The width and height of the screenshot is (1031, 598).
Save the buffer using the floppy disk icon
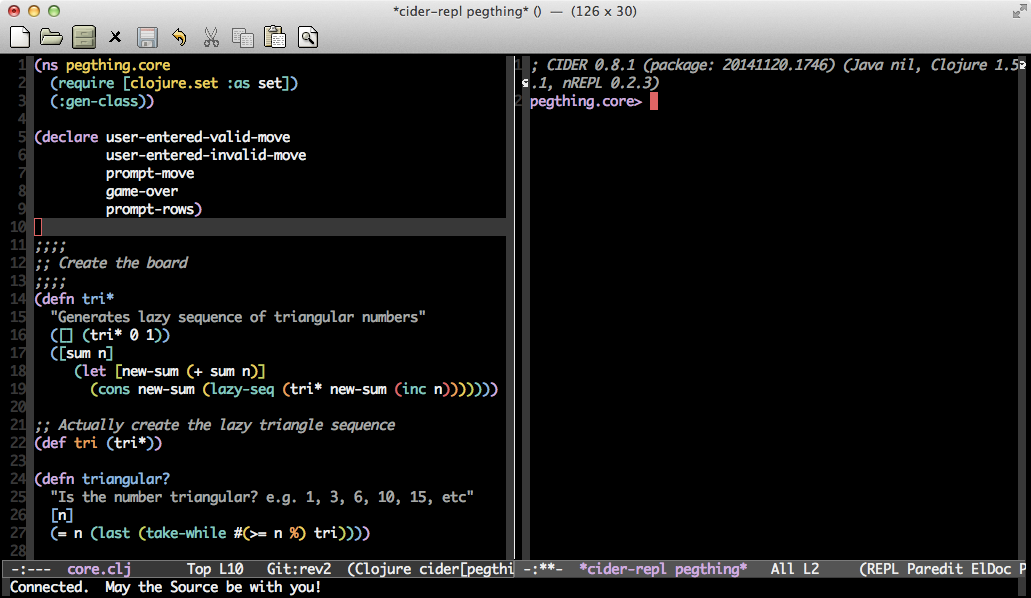147,38
